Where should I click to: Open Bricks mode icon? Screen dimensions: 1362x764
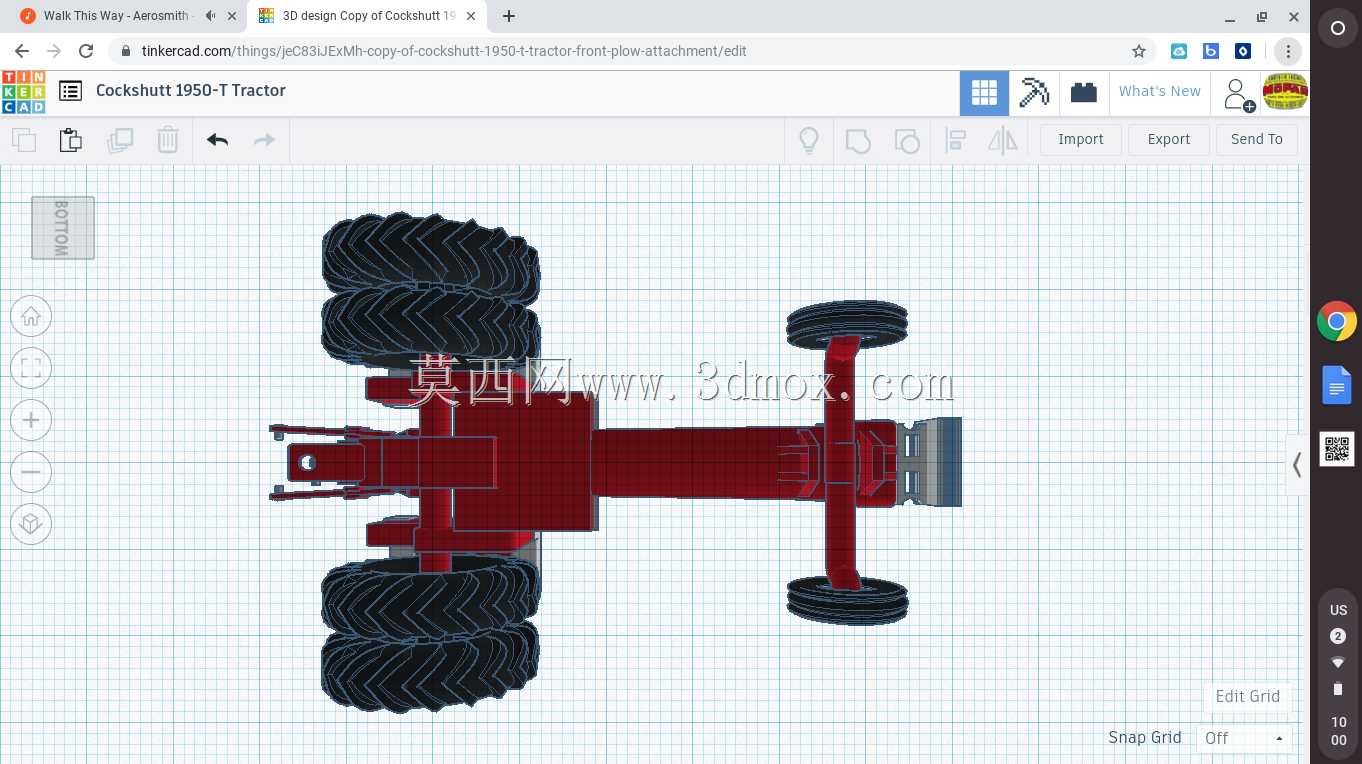click(1084, 93)
